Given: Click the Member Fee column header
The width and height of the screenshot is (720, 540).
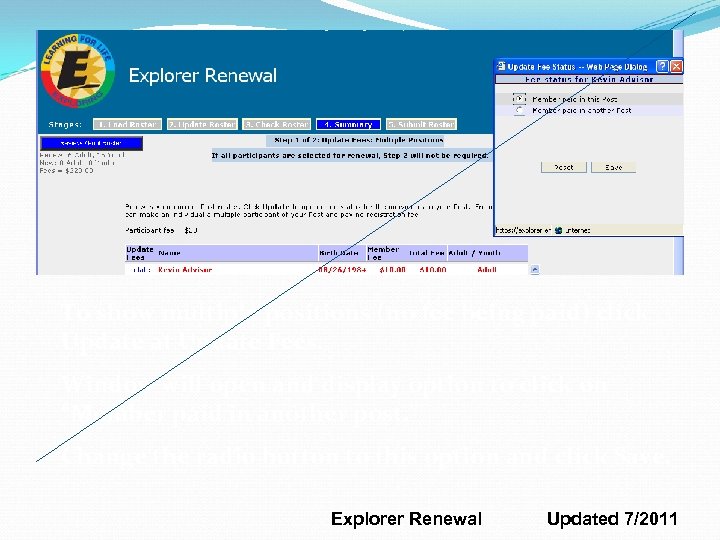Looking at the screenshot, I should 383,253.
